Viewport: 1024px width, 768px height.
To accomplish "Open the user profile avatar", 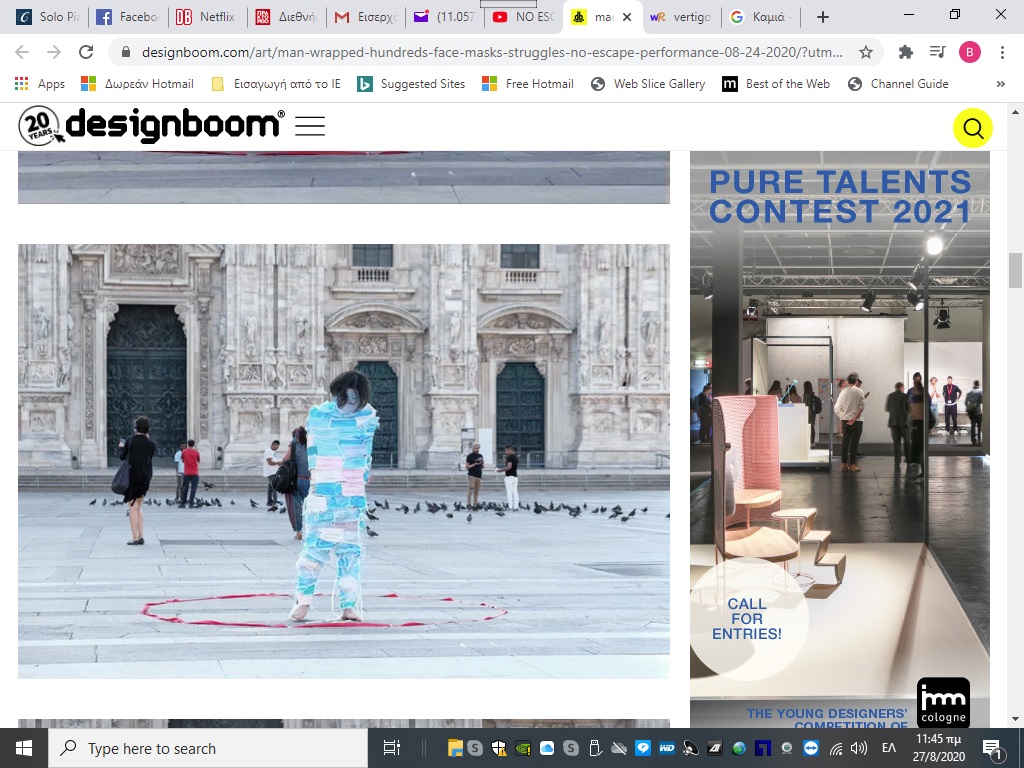I will click(x=970, y=53).
